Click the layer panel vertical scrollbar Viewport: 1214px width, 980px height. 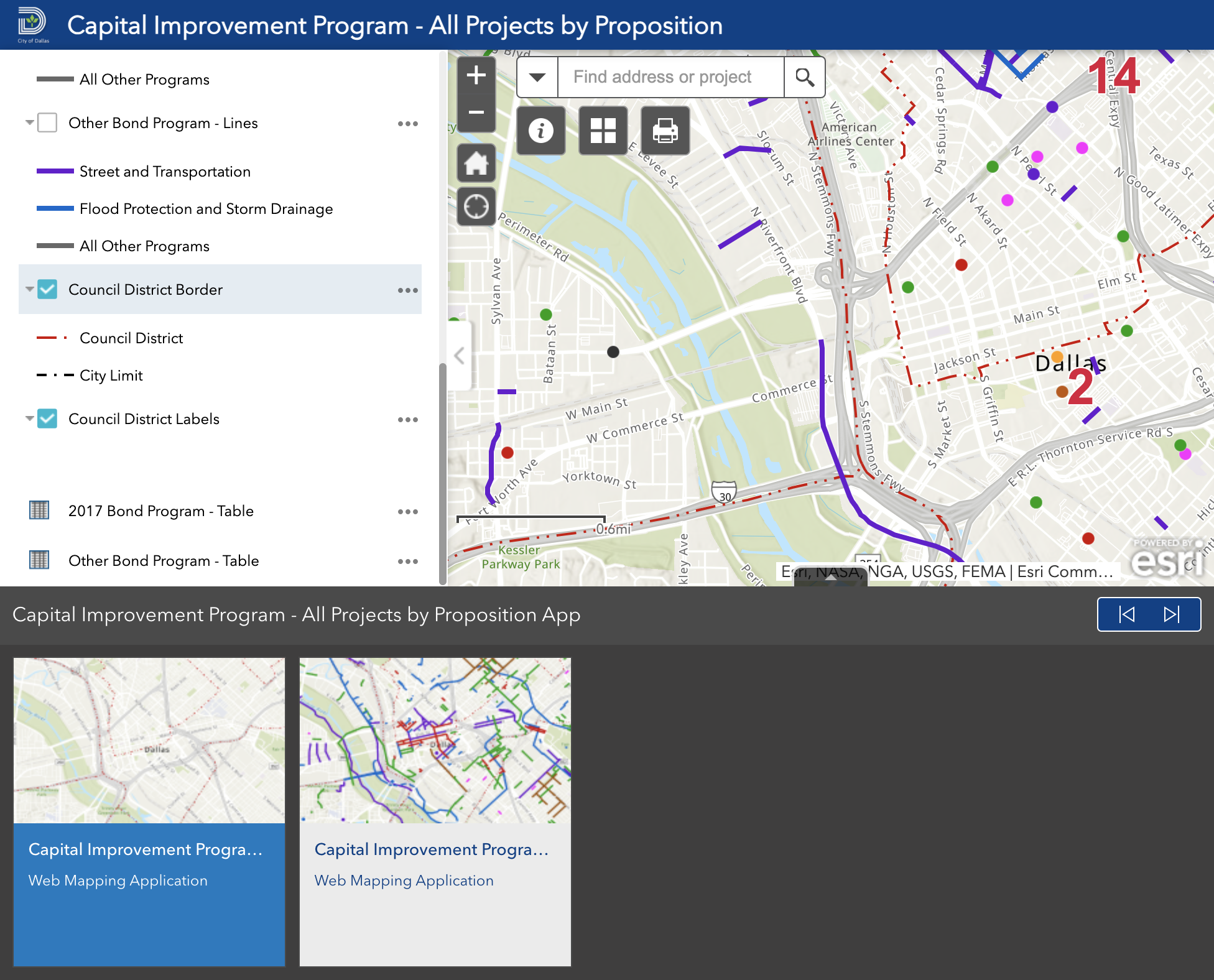point(443,473)
